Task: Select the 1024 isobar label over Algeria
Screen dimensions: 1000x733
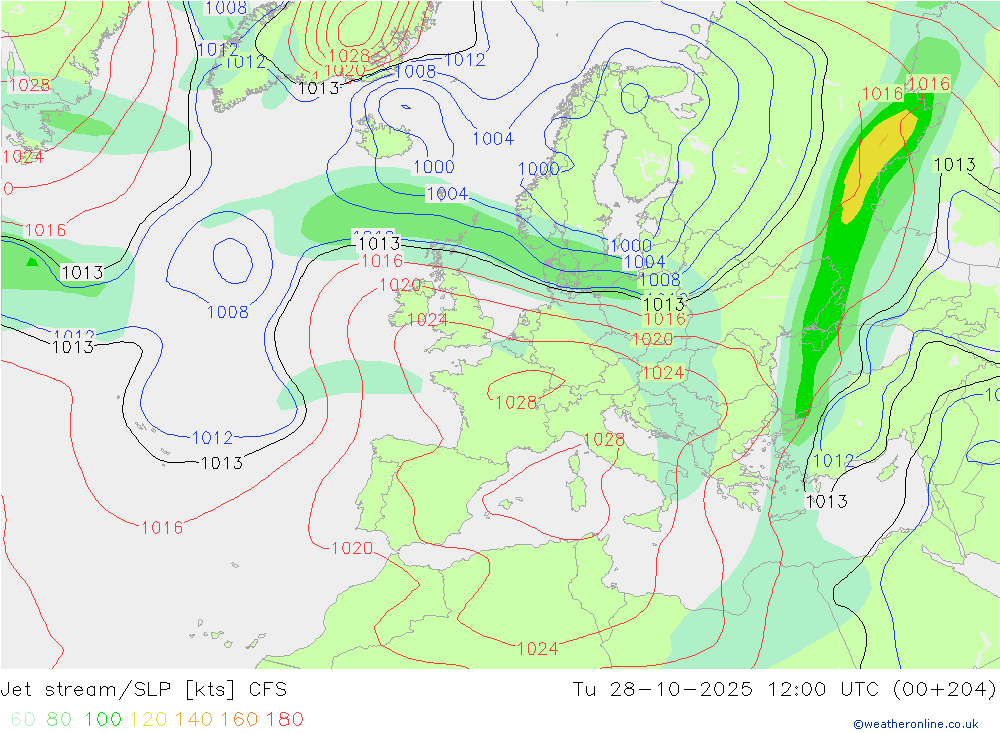Action: [537, 649]
